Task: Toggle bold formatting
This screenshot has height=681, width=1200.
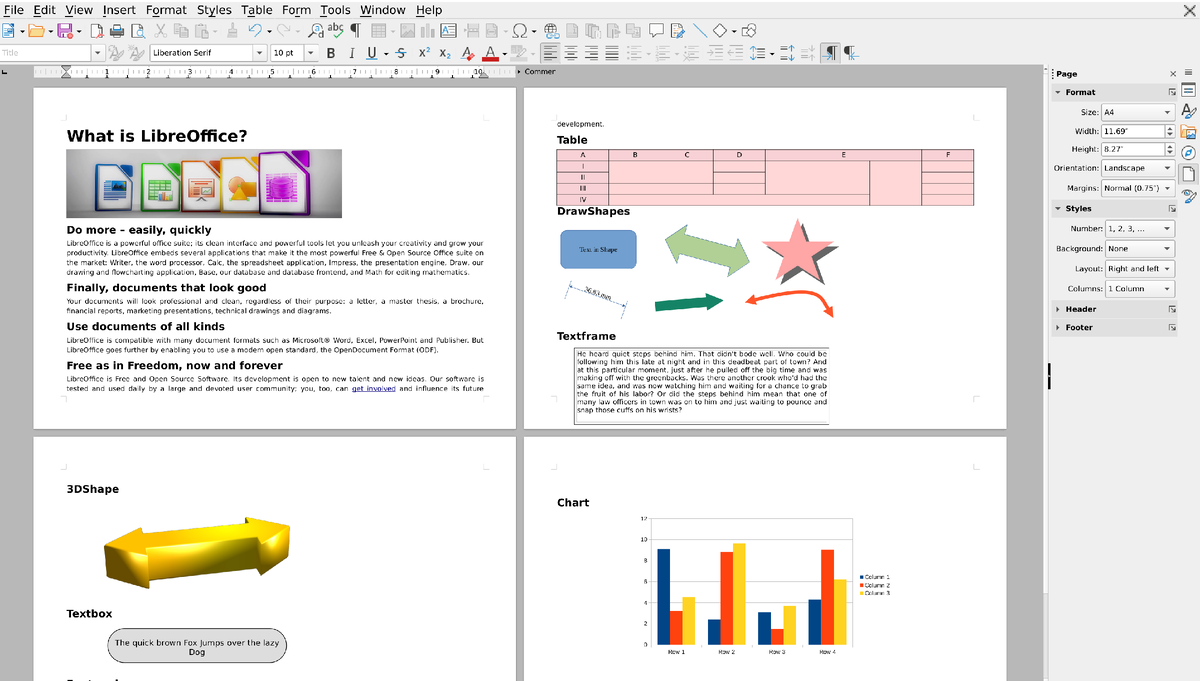Action: (x=330, y=53)
